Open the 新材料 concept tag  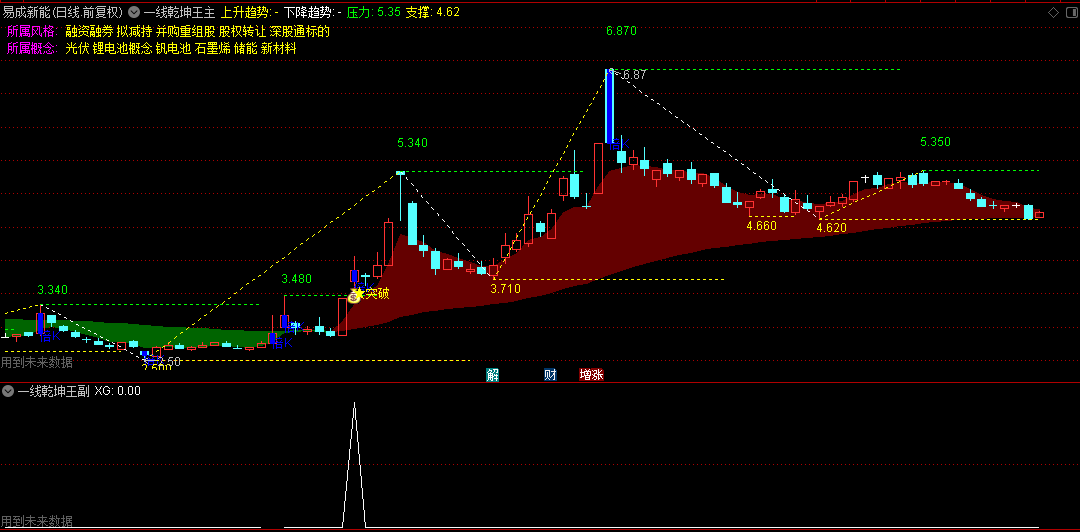[x=279, y=48]
